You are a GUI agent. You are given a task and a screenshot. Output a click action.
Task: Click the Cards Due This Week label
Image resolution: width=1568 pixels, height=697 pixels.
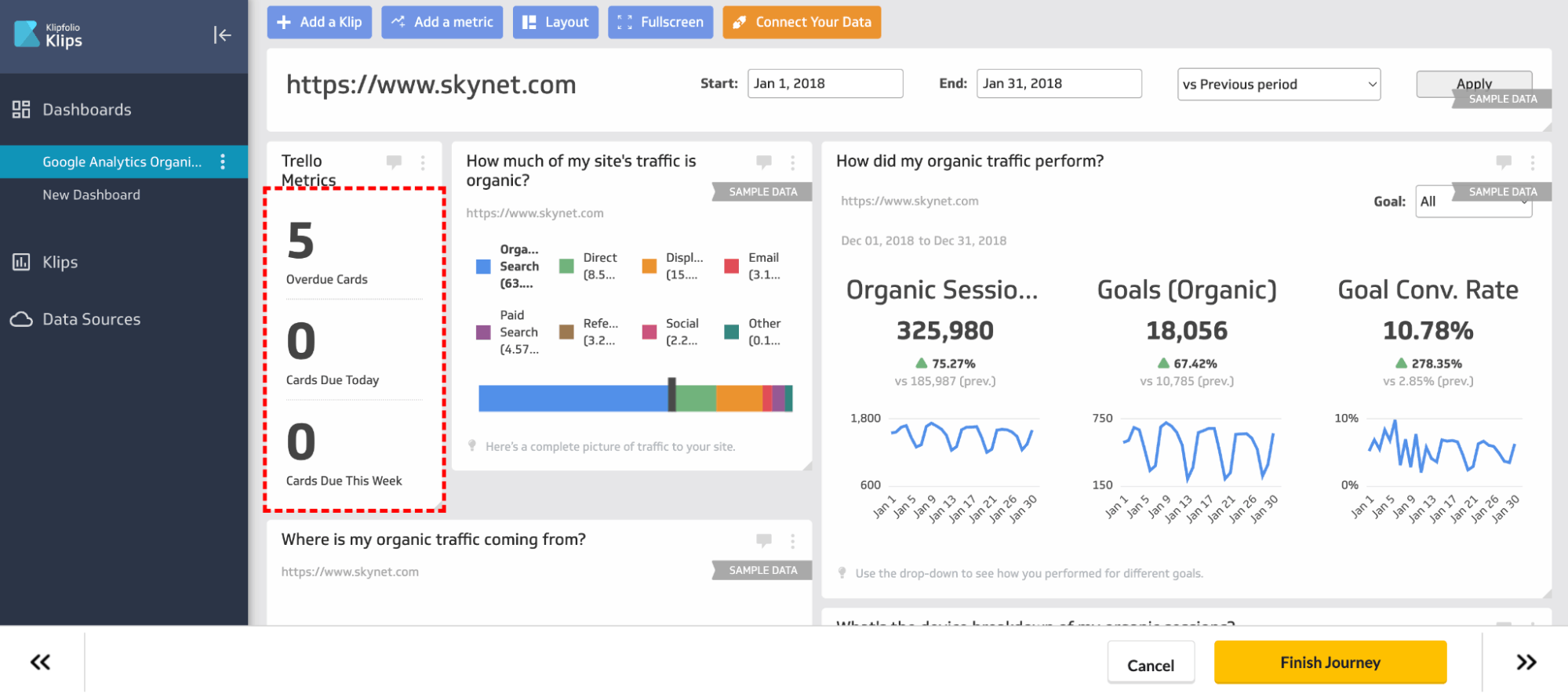344,481
